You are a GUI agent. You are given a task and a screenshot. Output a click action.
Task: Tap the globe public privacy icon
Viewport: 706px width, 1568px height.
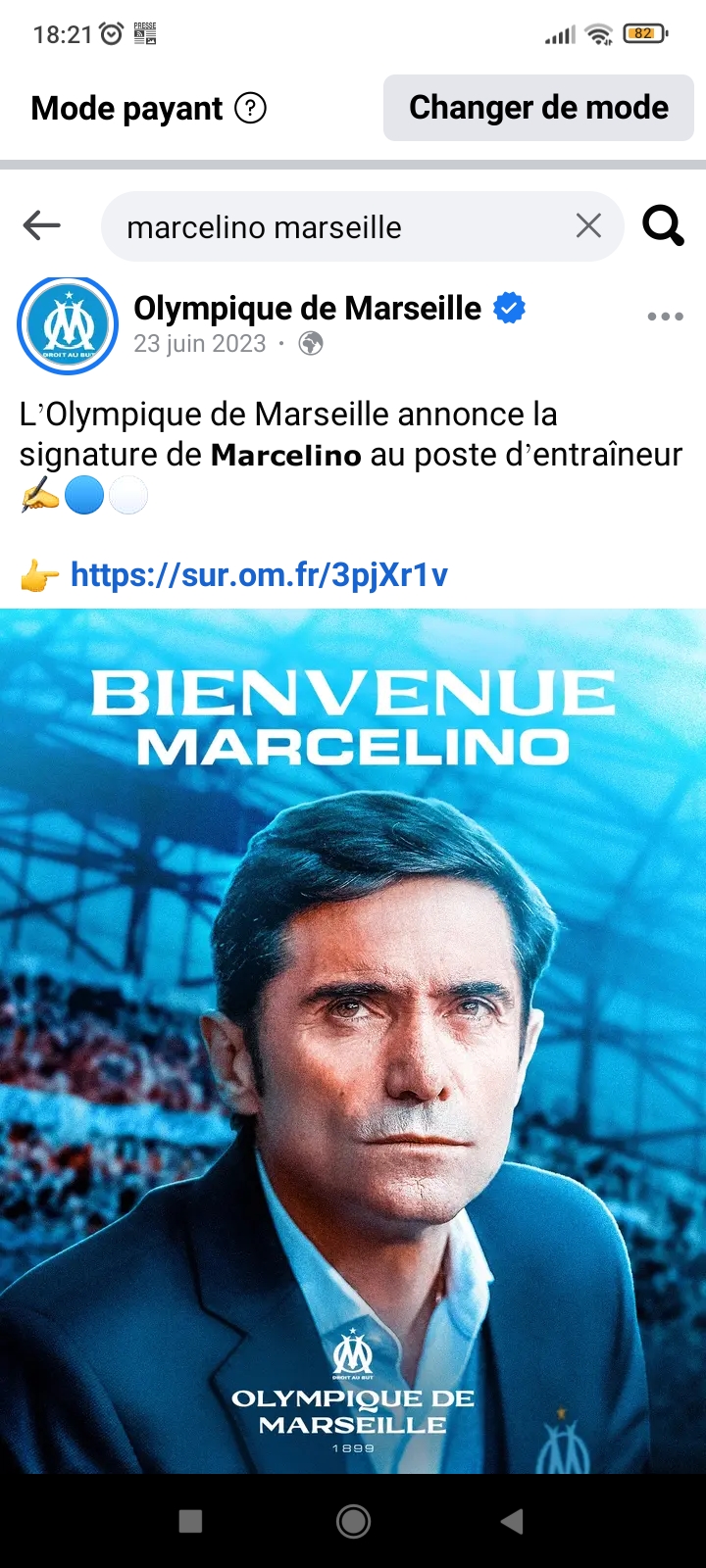click(311, 344)
